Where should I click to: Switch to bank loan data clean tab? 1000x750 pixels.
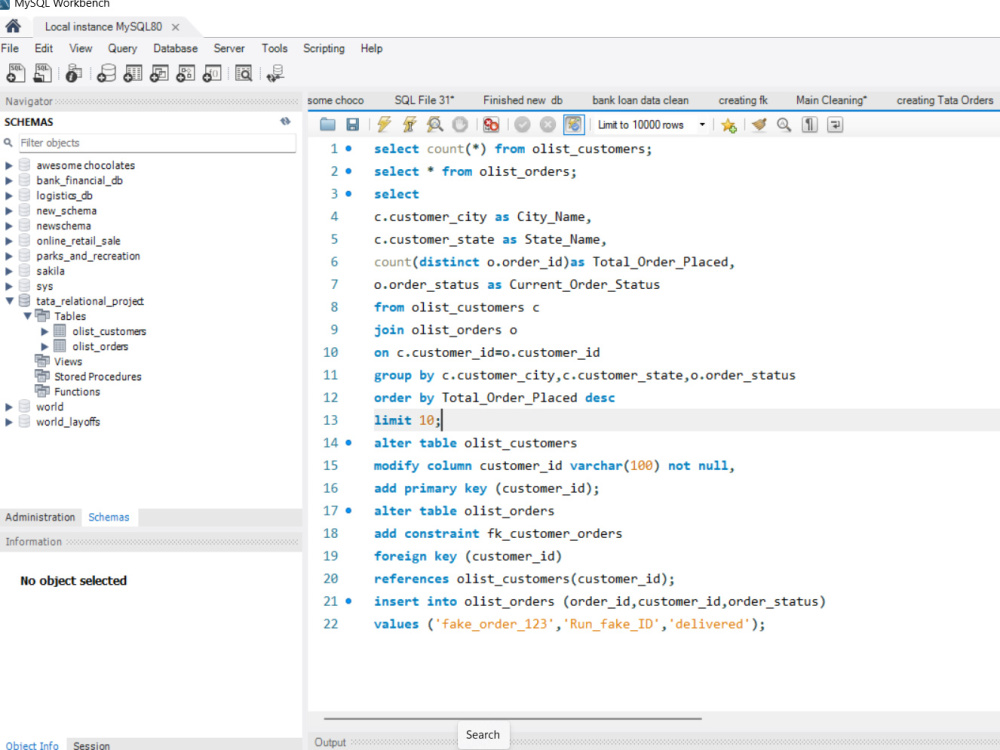pyautogui.click(x=640, y=100)
